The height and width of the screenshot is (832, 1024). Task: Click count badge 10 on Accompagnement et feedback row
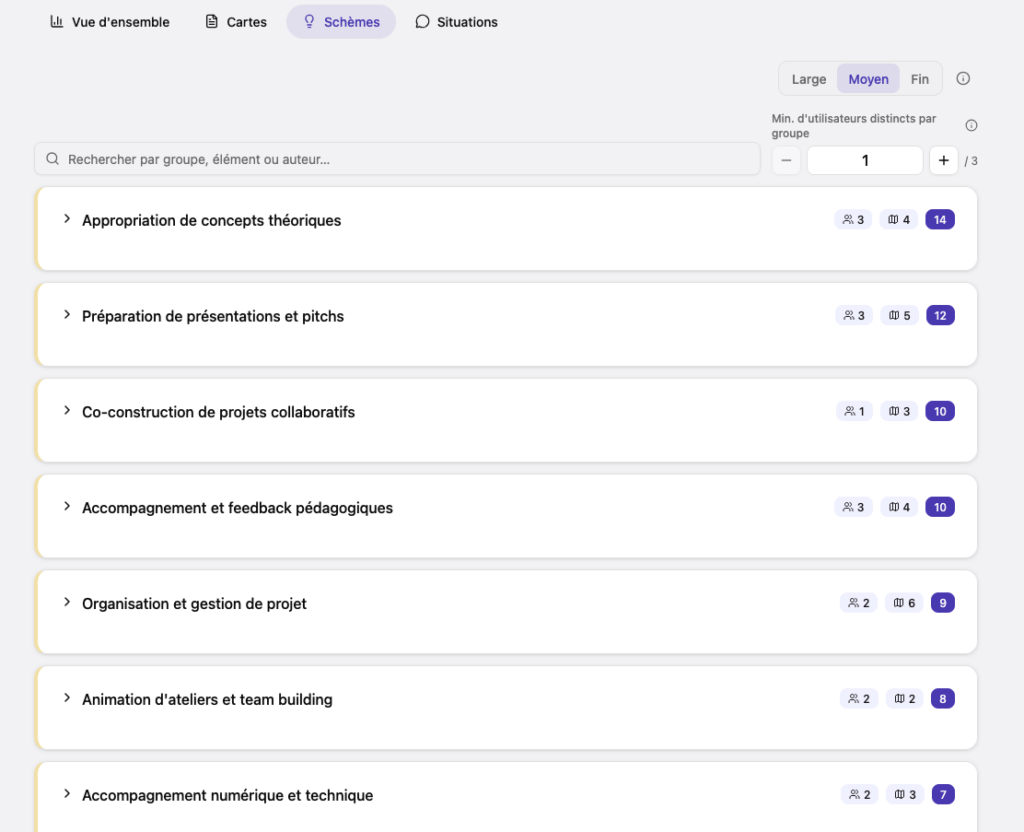pos(940,507)
